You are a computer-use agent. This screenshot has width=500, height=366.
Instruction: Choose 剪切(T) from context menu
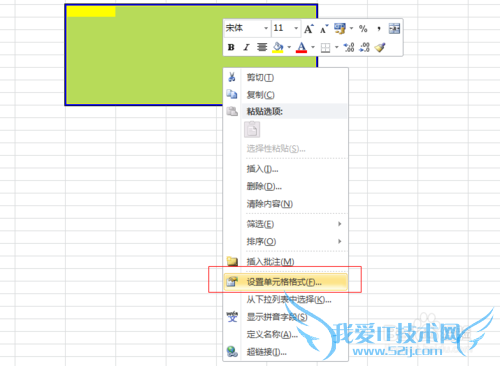click(286, 78)
